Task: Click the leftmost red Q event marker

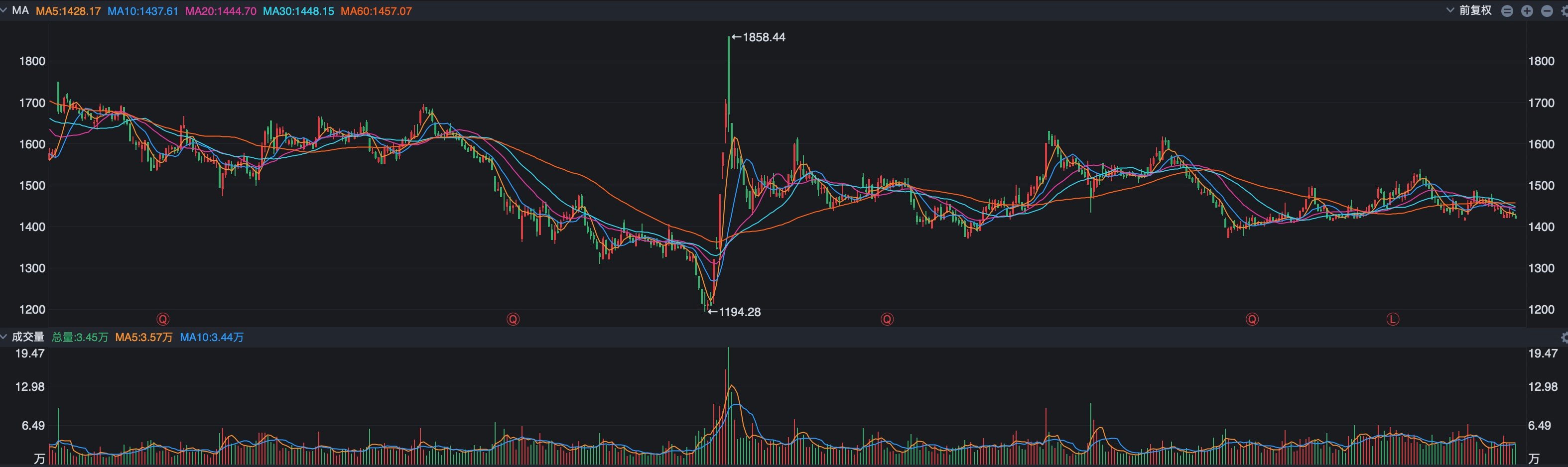Action: point(162,319)
